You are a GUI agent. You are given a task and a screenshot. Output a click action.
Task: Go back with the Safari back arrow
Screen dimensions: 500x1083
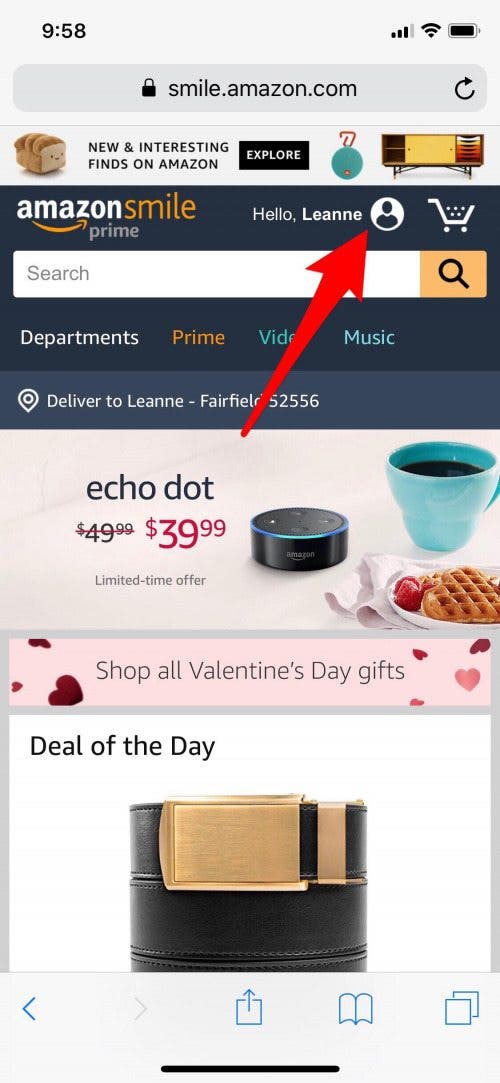(x=28, y=1009)
